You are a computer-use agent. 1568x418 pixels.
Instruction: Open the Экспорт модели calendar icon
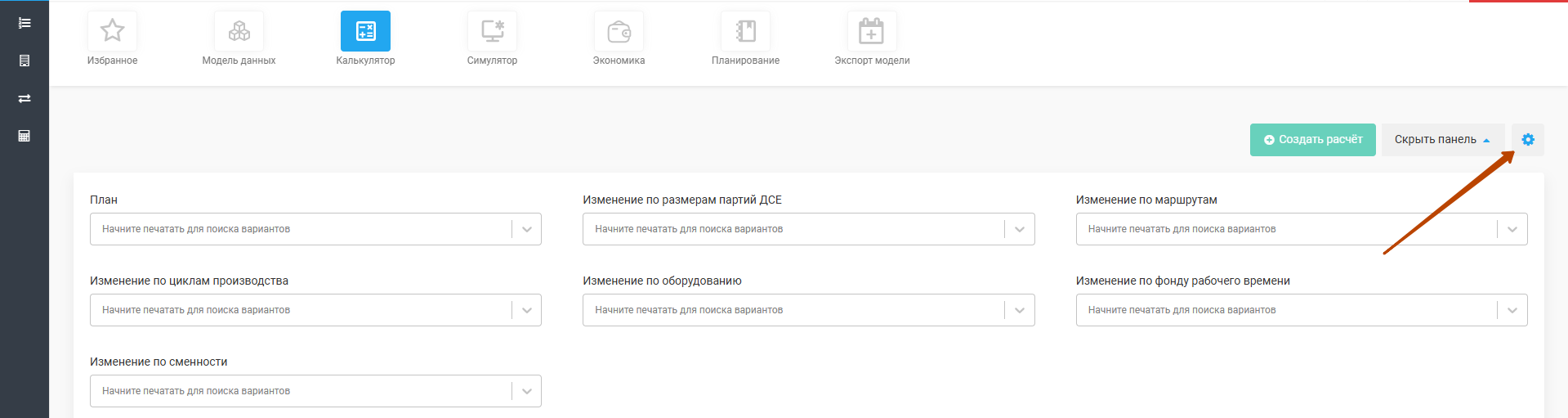click(872, 31)
